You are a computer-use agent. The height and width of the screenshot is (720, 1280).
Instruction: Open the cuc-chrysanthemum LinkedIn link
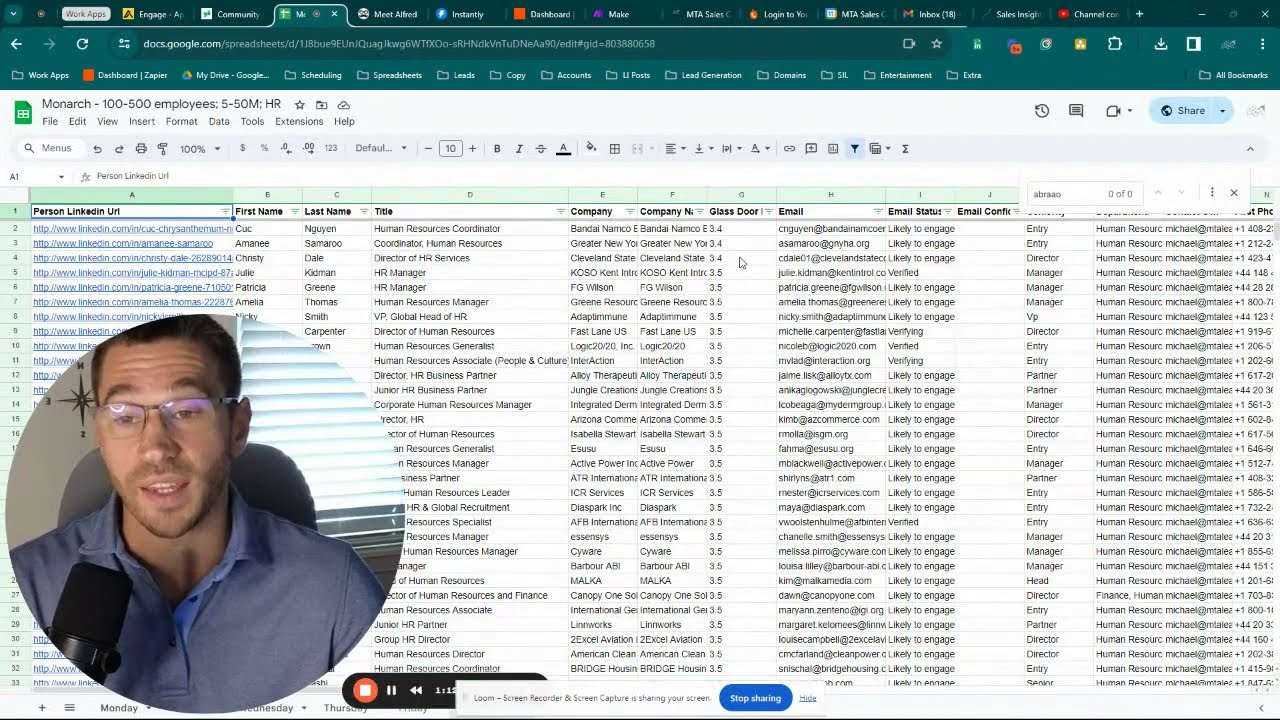(132, 229)
